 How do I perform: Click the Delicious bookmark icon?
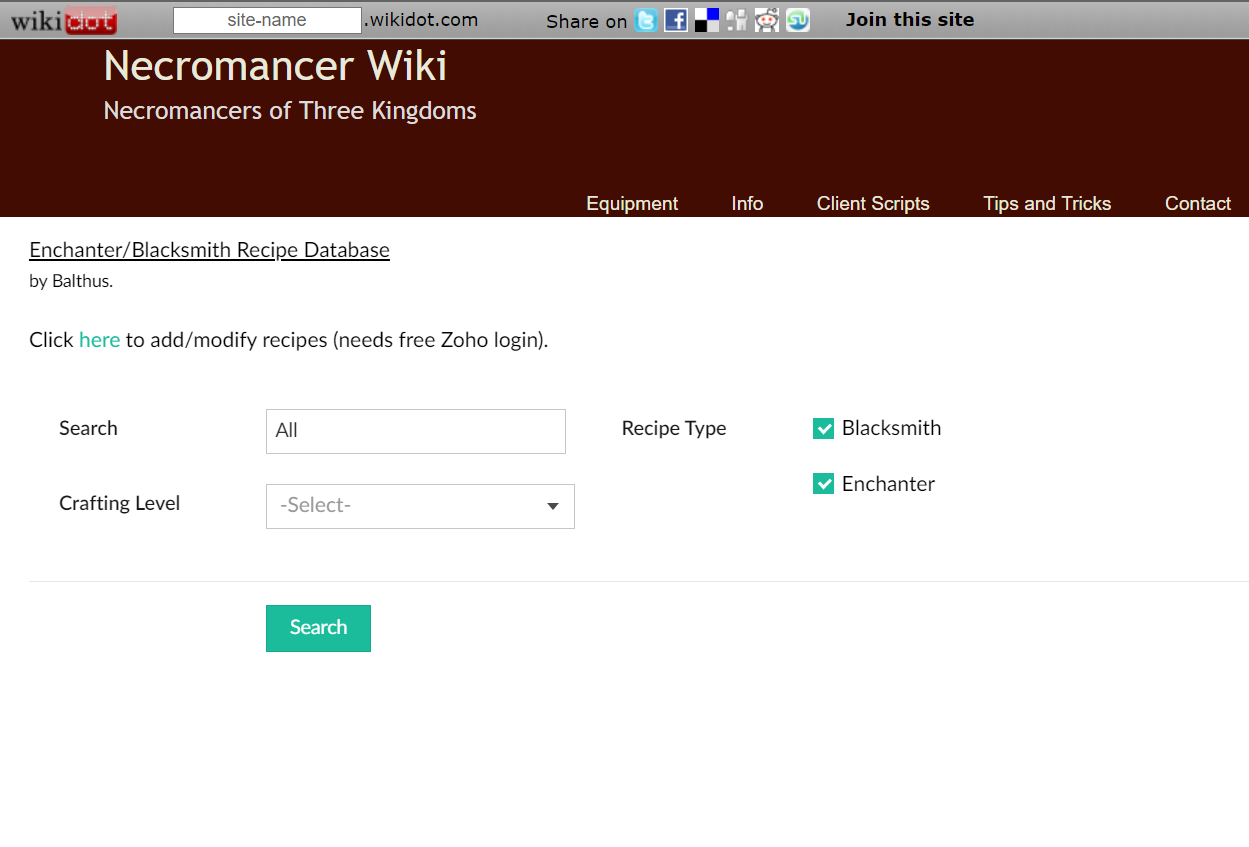(x=707, y=20)
